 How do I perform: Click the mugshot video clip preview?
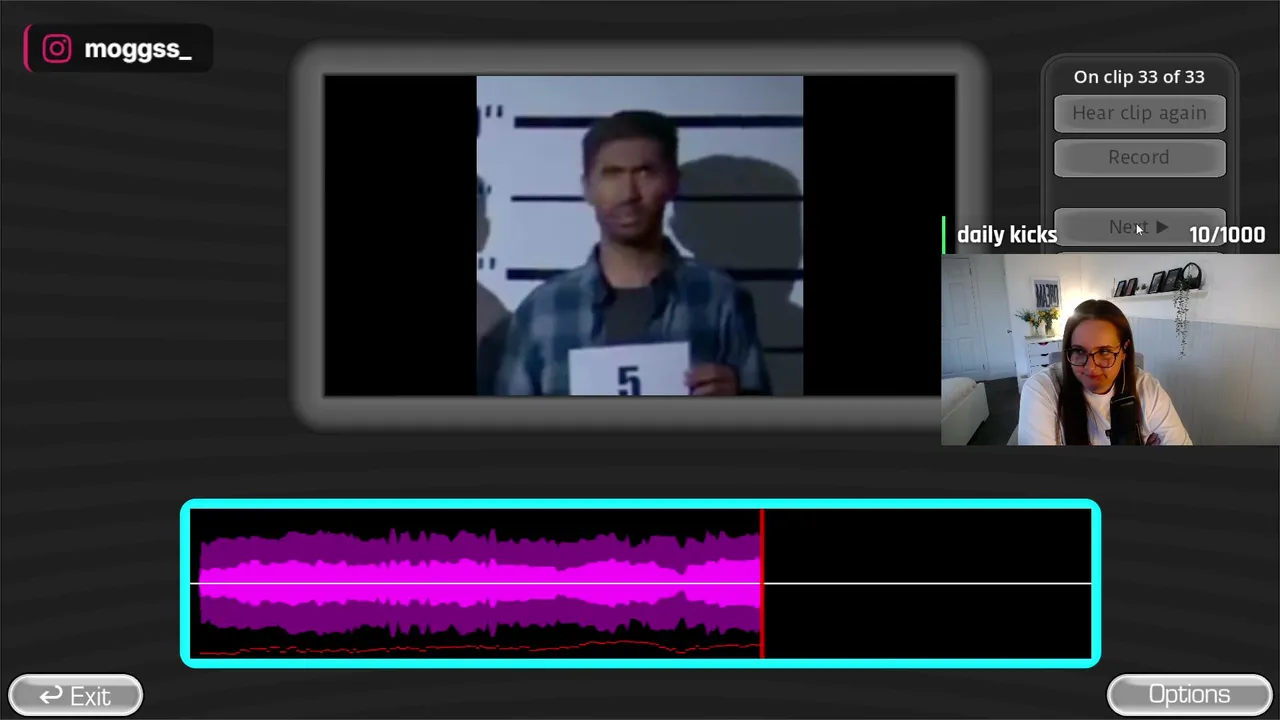[639, 236]
